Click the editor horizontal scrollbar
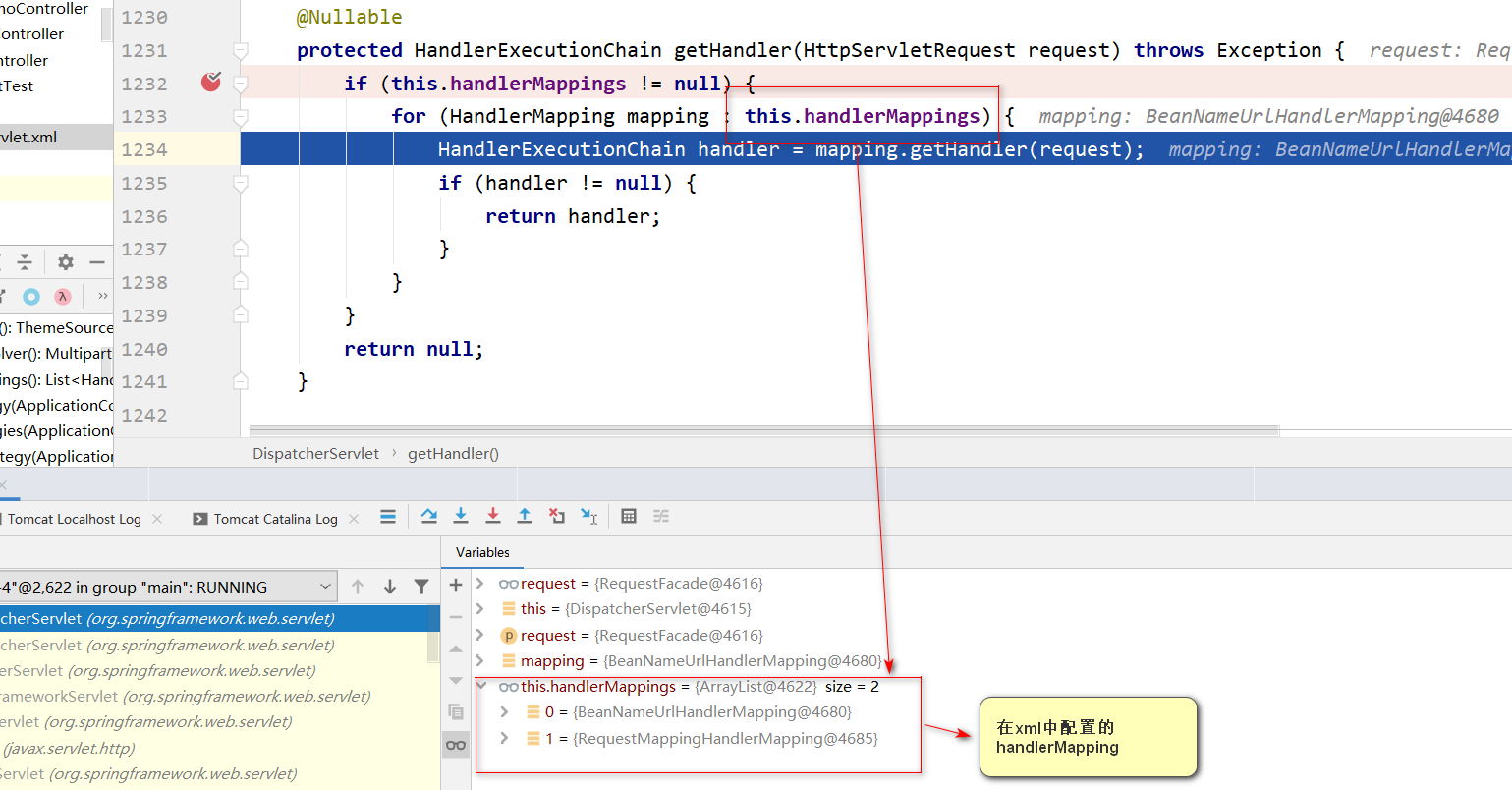This screenshot has height=790, width=1512. [764, 430]
